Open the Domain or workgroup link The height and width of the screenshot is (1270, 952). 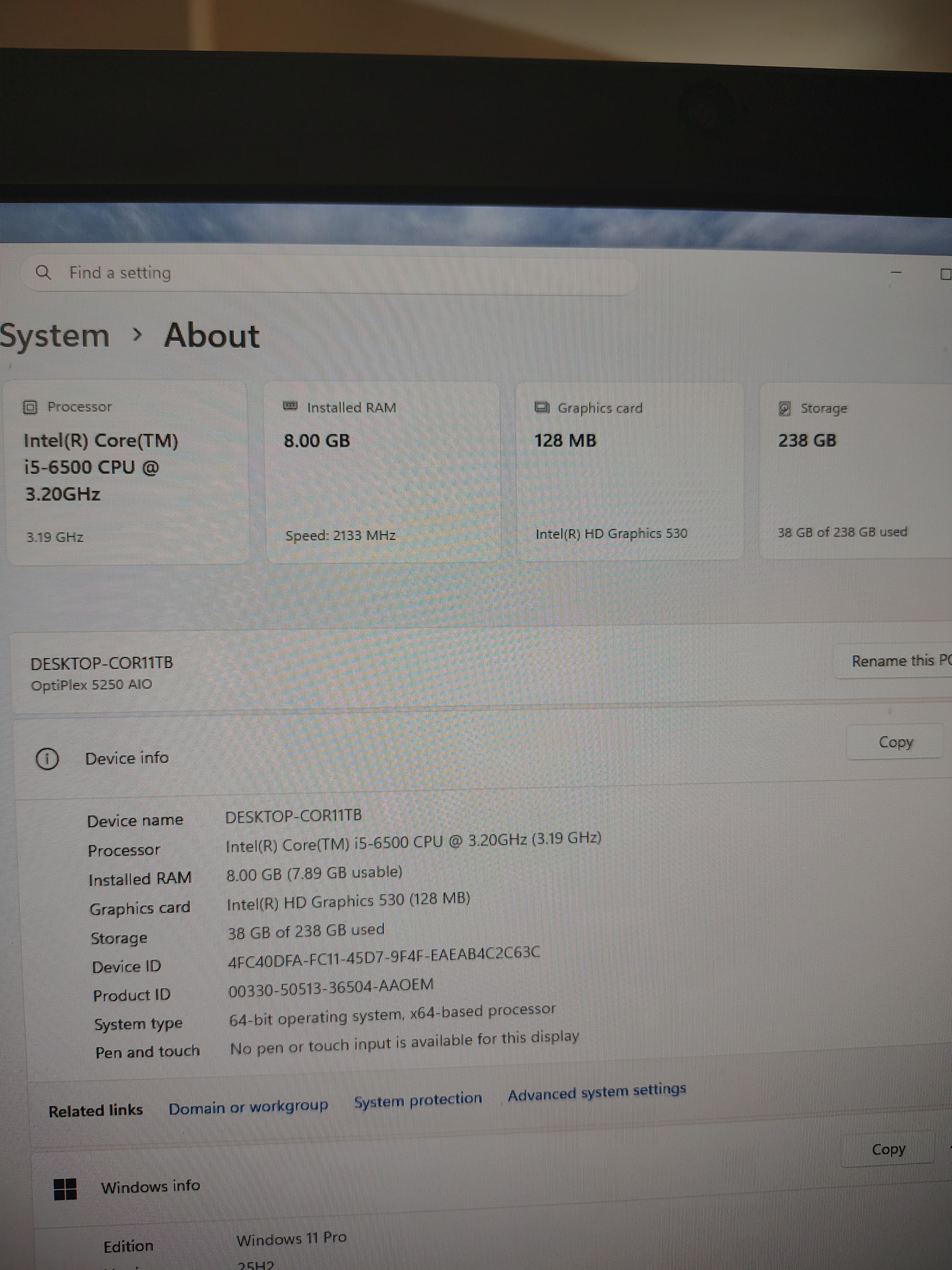[248, 1106]
